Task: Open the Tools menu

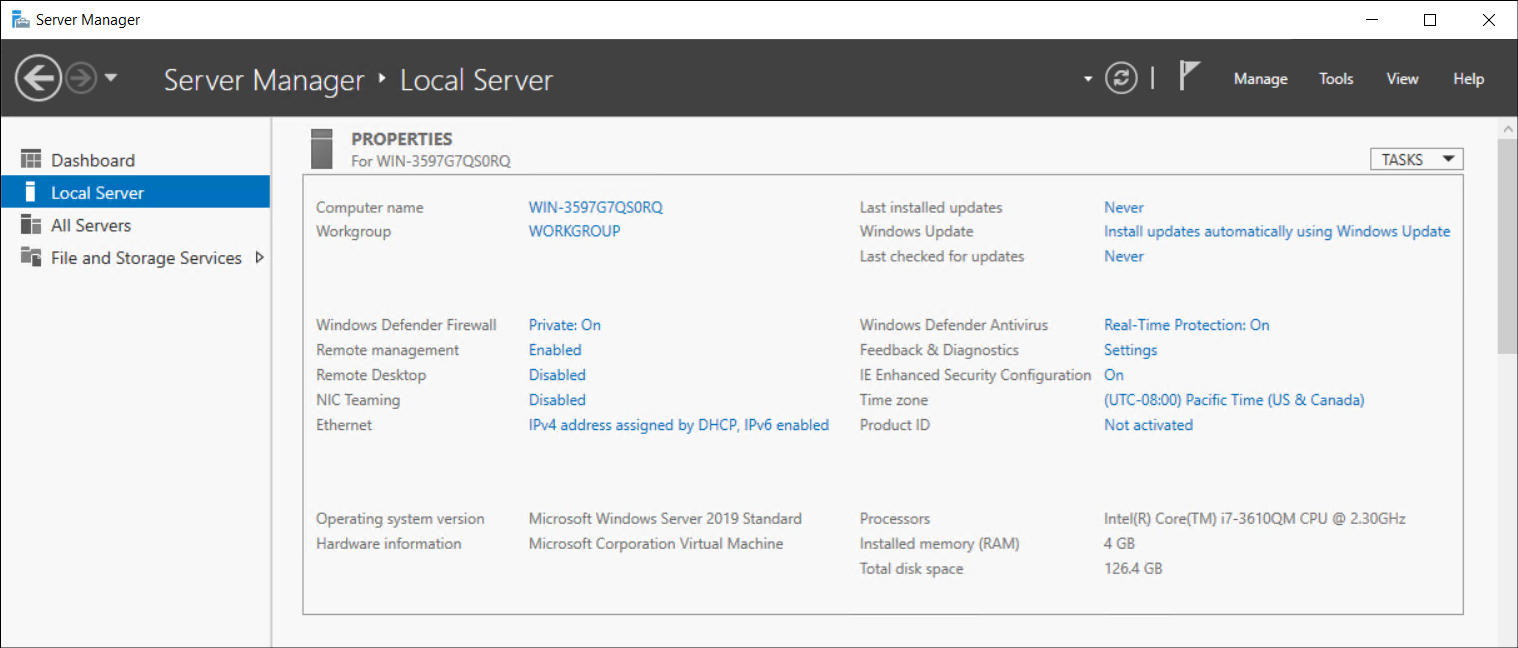Action: click(x=1336, y=79)
